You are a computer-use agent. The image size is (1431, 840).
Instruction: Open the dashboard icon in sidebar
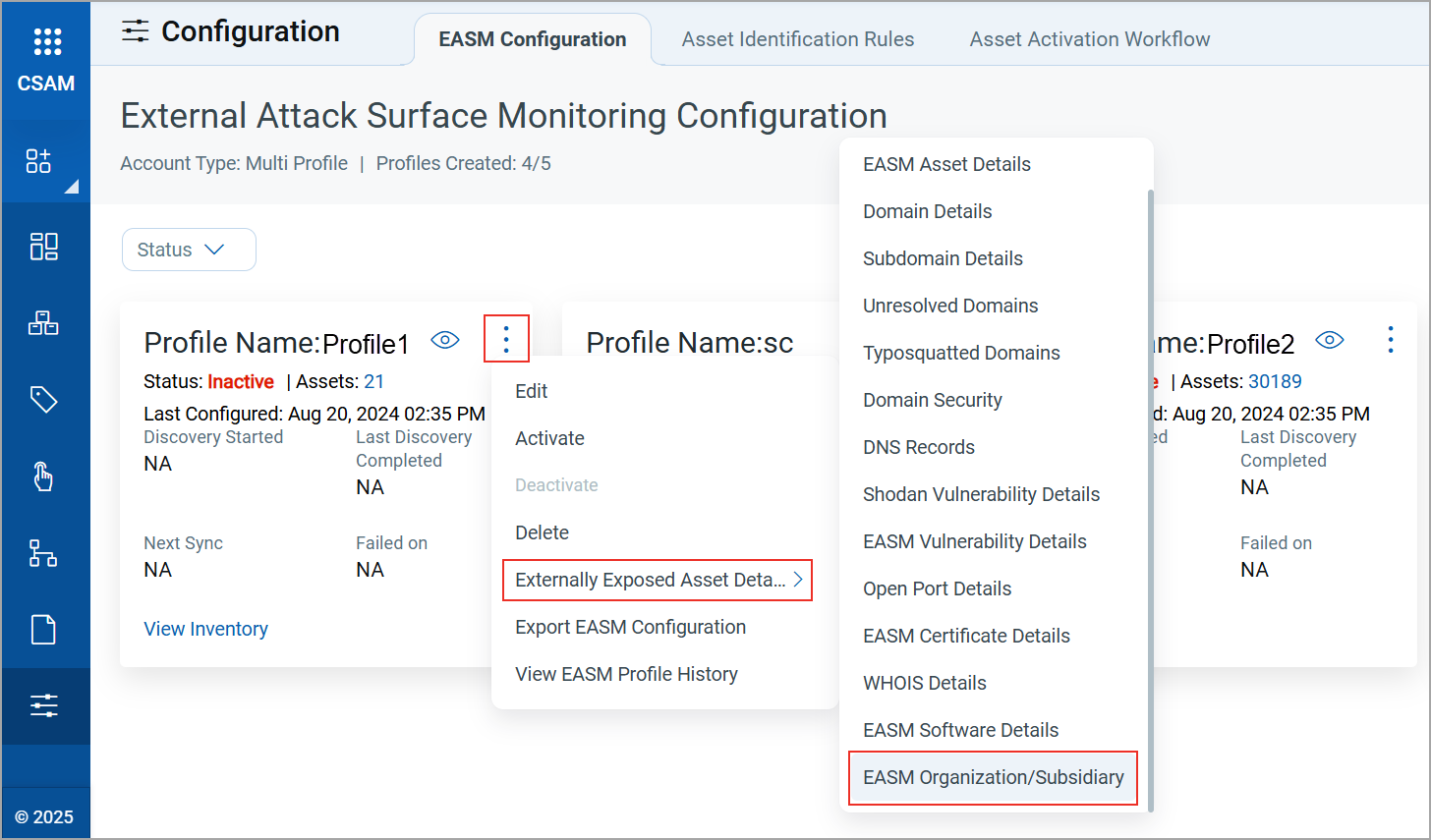click(x=43, y=246)
